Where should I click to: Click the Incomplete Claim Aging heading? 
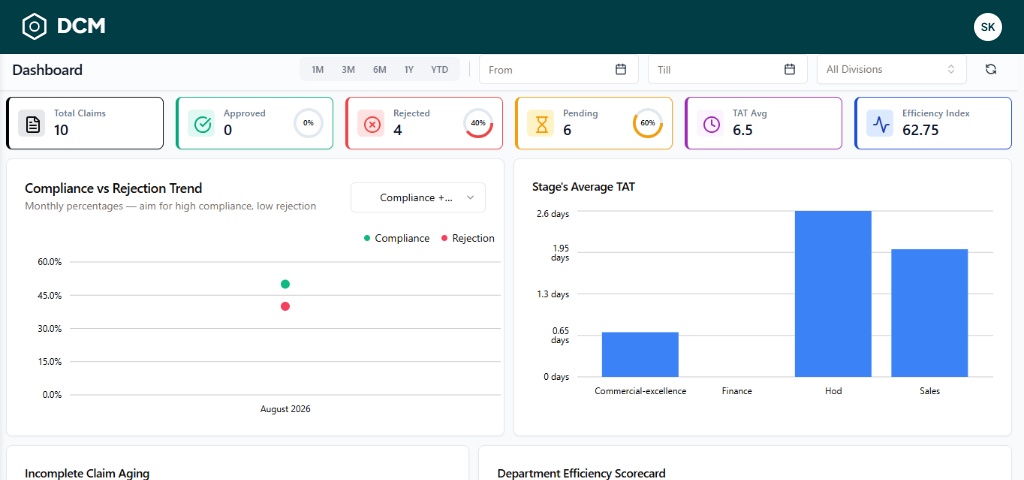point(87,473)
